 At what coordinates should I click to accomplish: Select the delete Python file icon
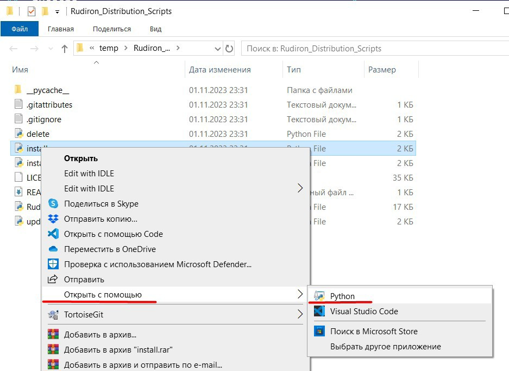(x=19, y=134)
